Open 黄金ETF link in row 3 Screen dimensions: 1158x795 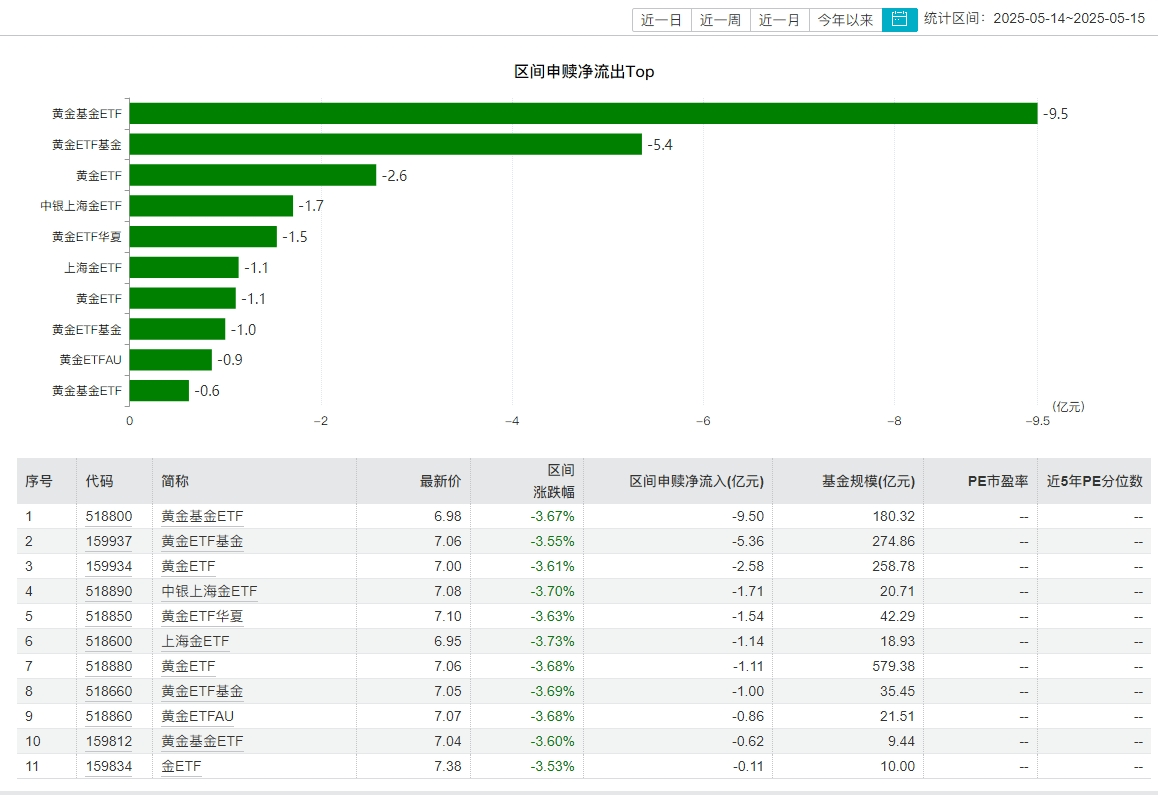pos(188,567)
